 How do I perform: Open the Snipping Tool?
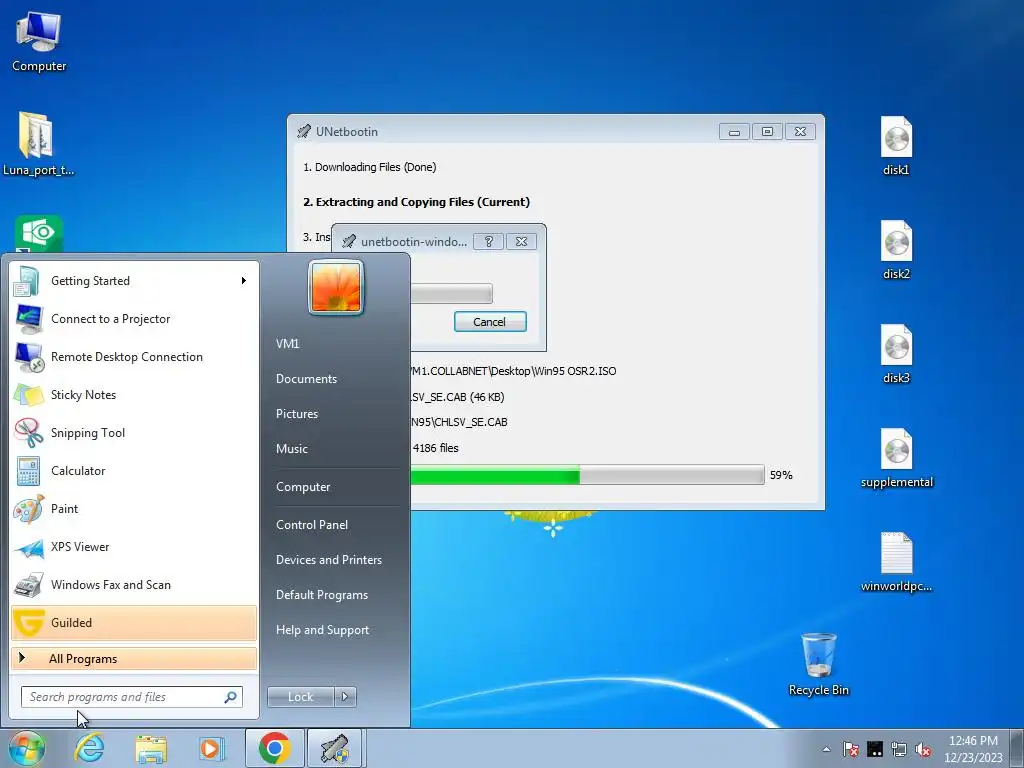point(134,432)
